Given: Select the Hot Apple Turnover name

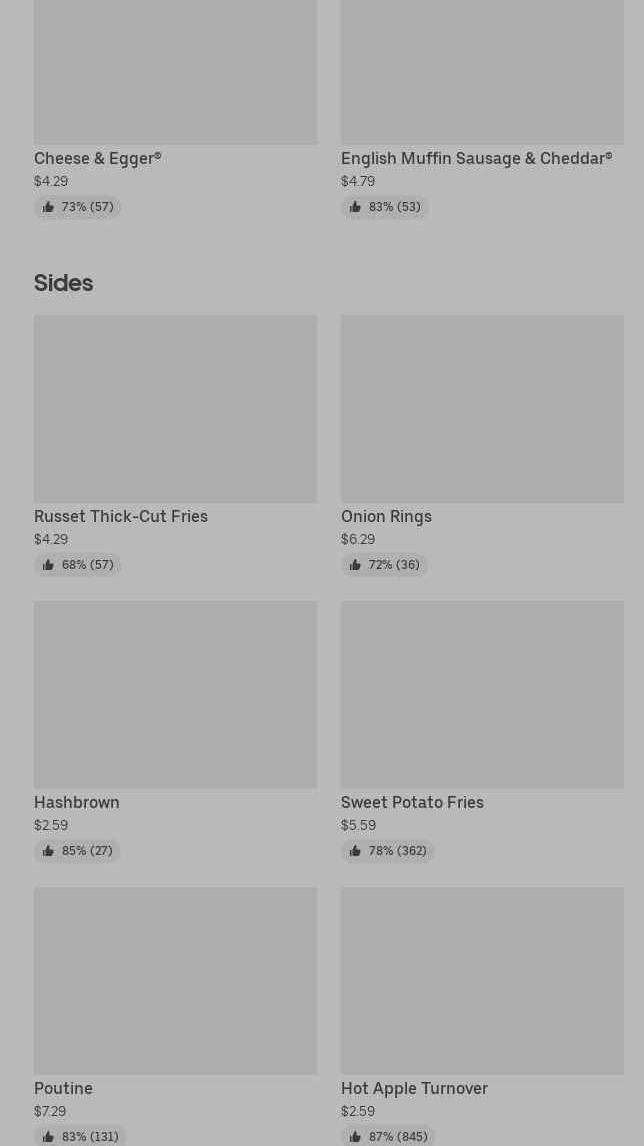Looking at the screenshot, I should pyautogui.click(x=414, y=1088).
